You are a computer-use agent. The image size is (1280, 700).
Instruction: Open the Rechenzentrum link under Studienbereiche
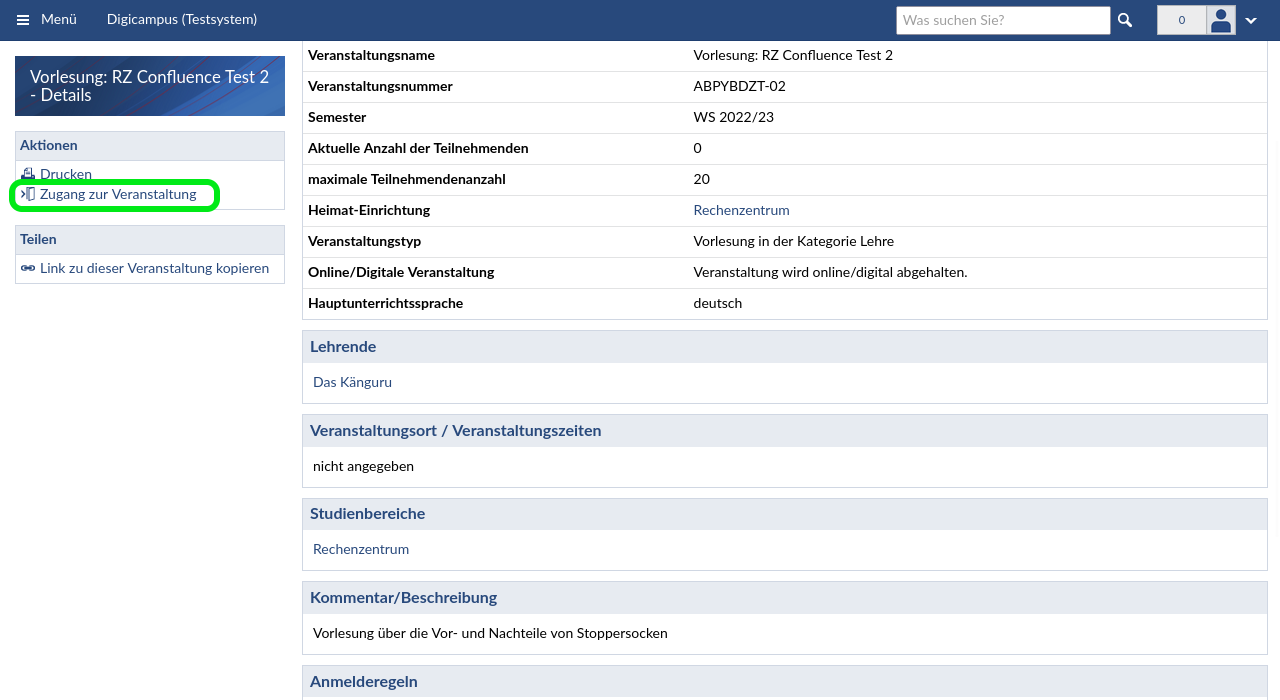point(361,549)
